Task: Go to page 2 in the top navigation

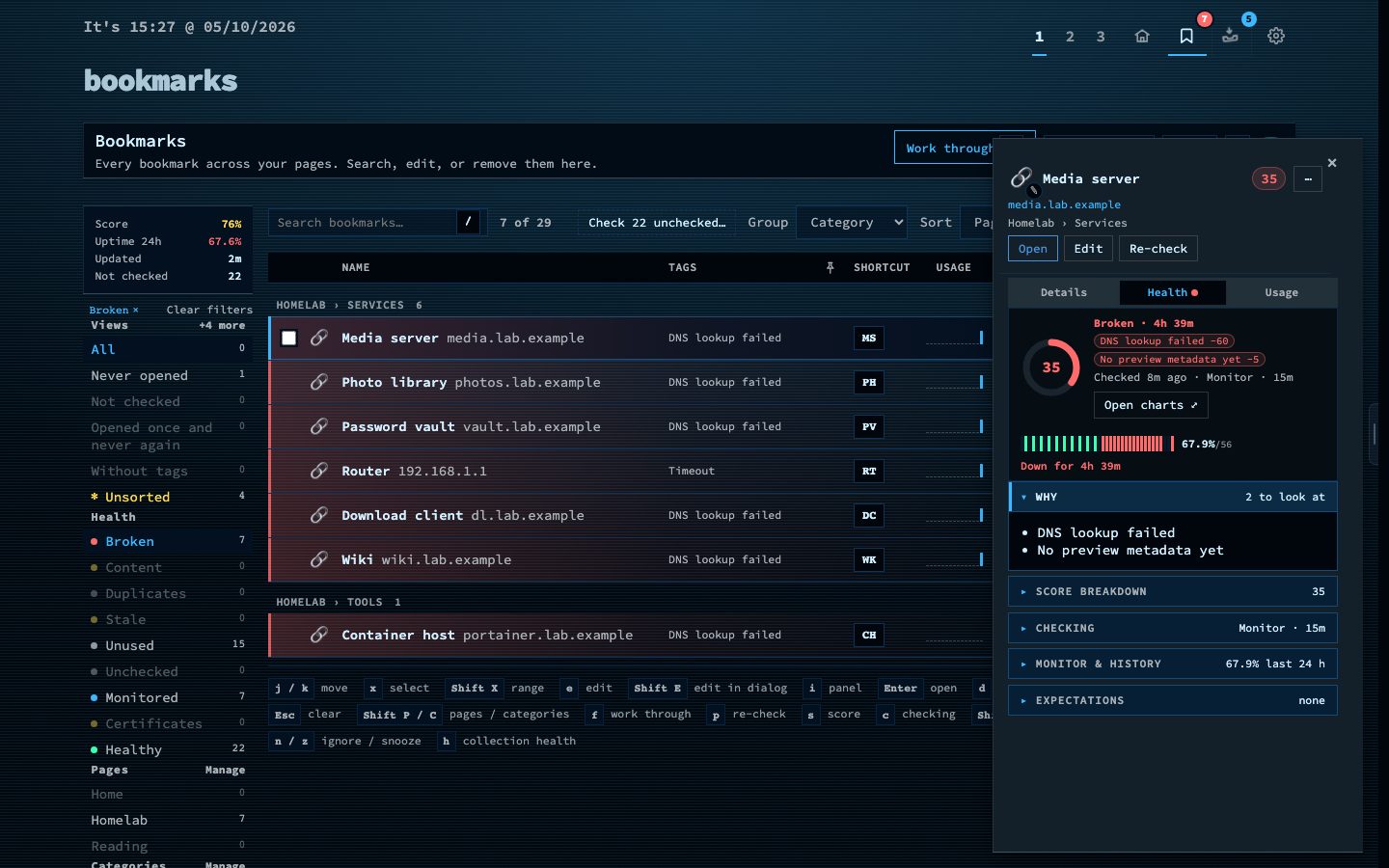Action: (x=1070, y=36)
